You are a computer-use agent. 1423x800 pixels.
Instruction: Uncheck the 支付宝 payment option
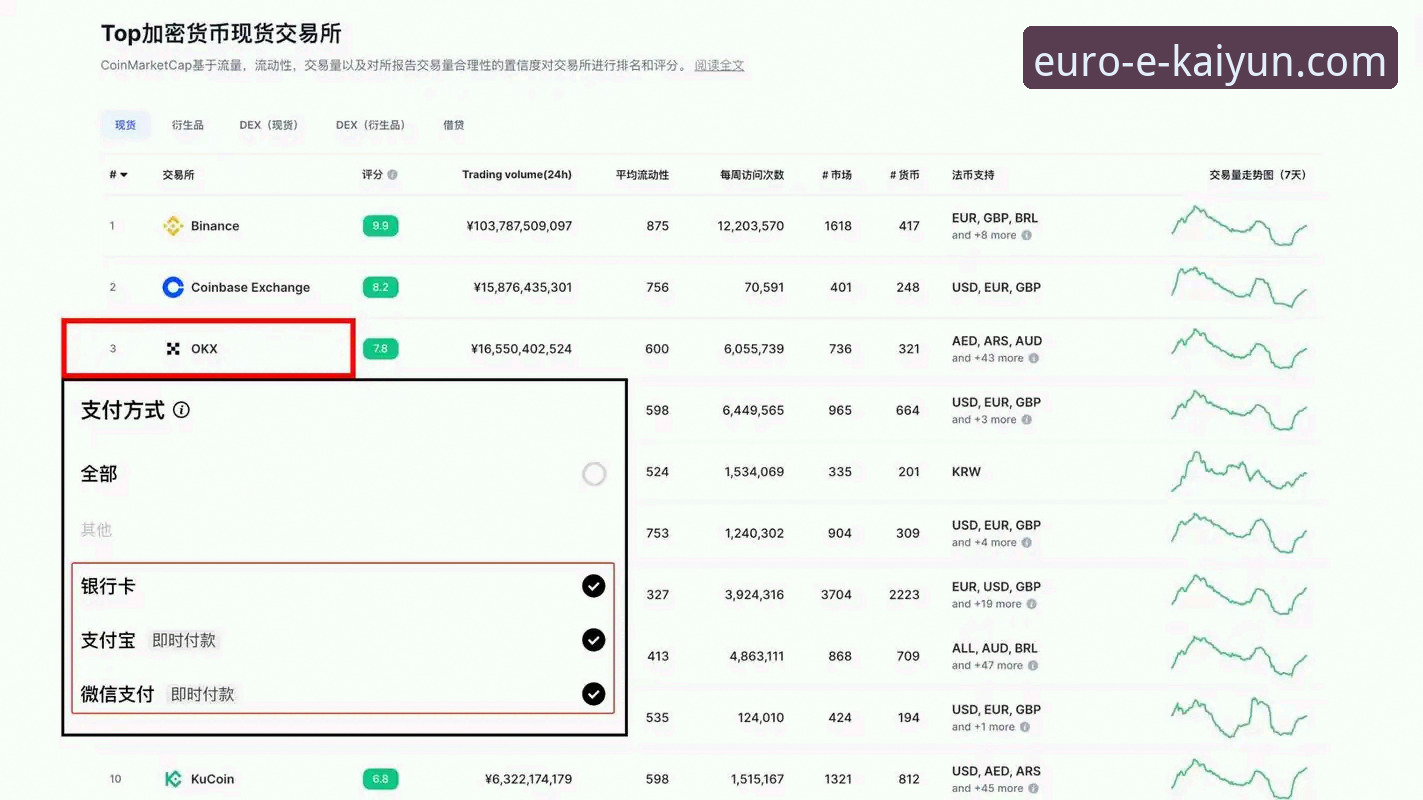pyautogui.click(x=594, y=640)
